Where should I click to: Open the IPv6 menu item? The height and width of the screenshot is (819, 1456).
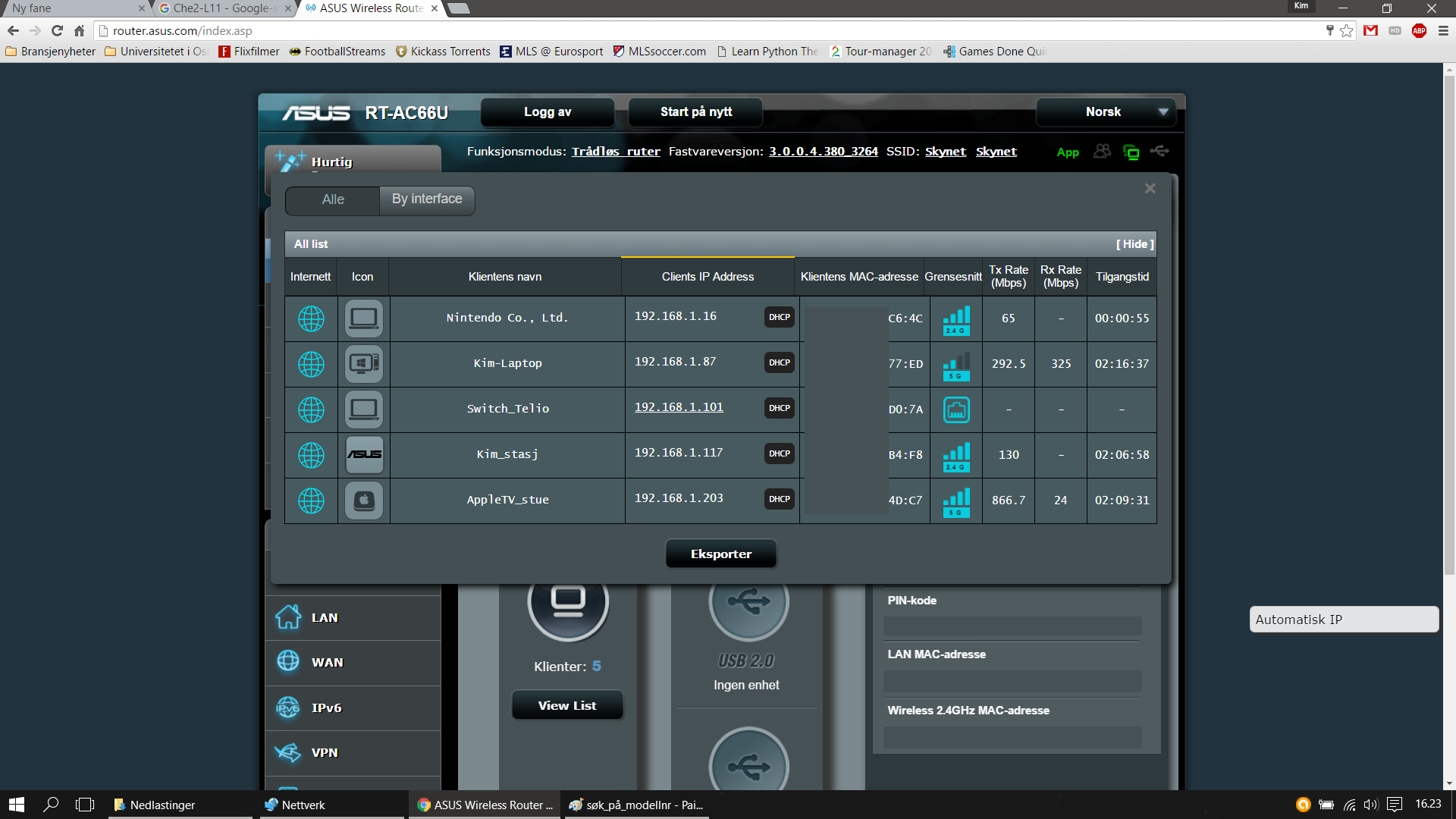pos(353,708)
